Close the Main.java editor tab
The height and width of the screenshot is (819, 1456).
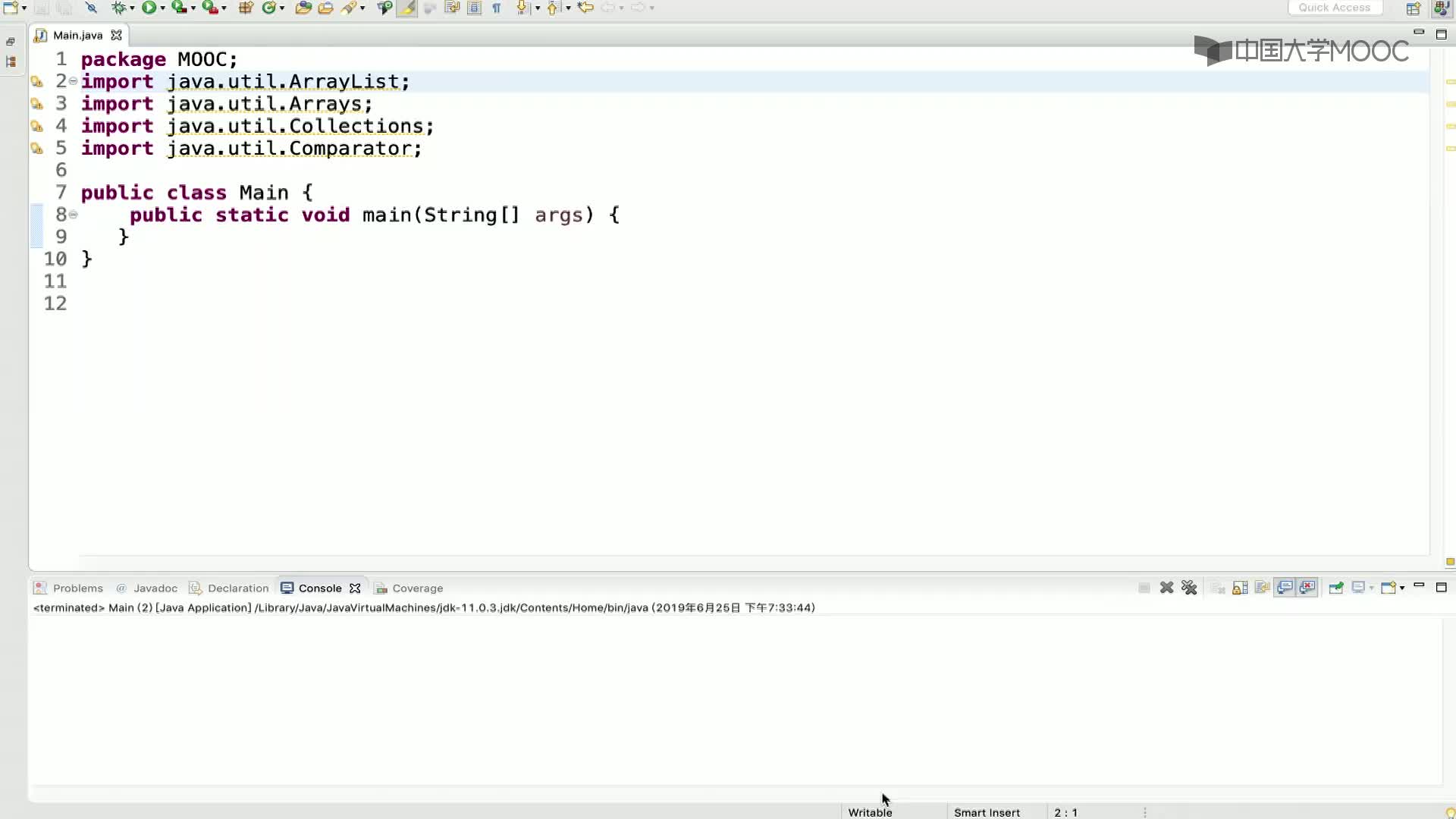[116, 35]
